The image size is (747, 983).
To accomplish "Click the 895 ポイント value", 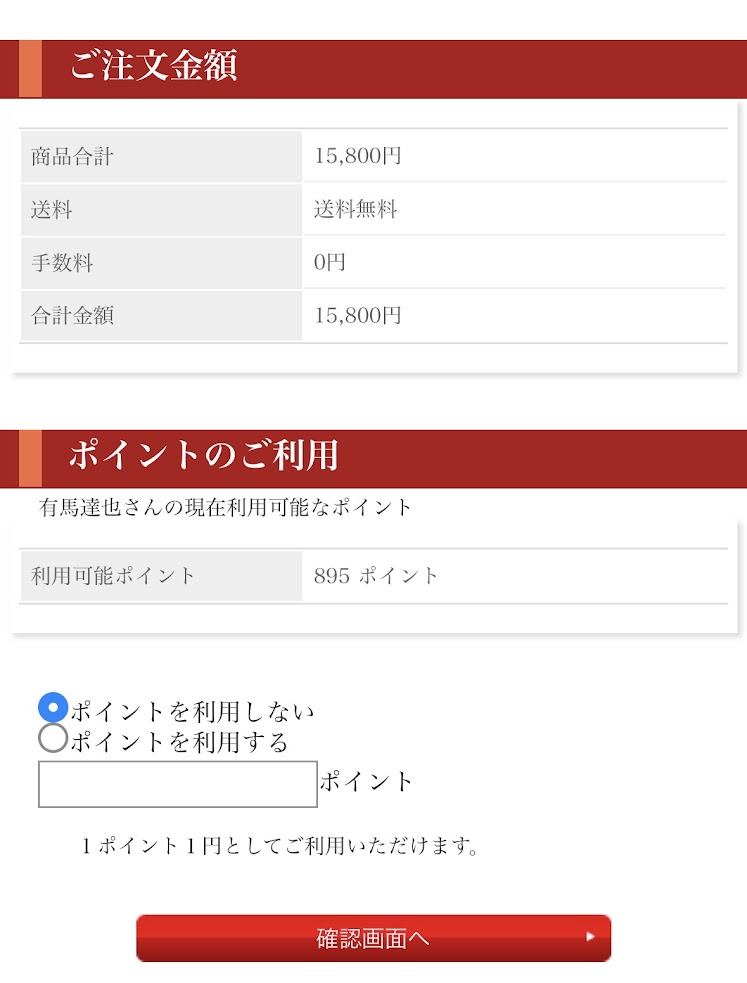I will (x=375, y=576).
